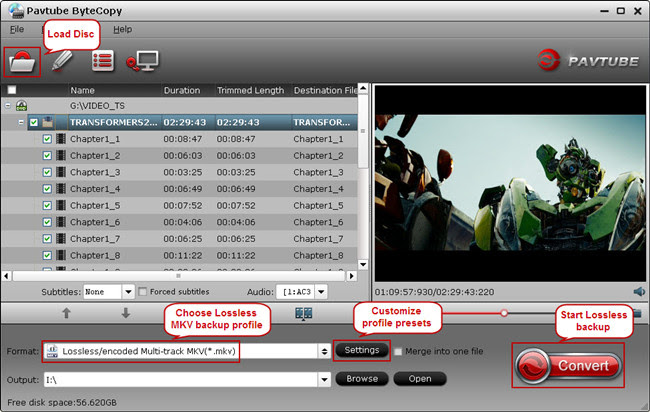Collapse the TRANSFORMERS2 title node

click(21, 122)
